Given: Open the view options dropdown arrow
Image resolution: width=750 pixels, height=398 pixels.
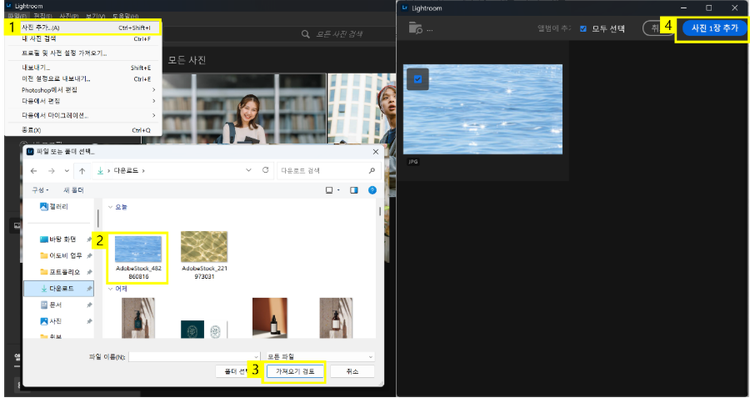Looking at the screenshot, I should point(339,190).
